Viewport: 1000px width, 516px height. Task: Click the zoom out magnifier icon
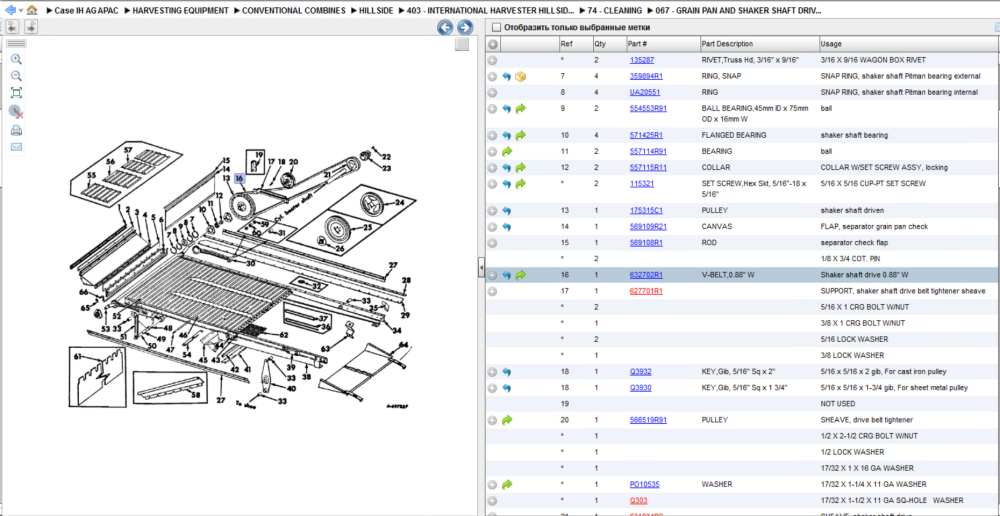17,76
